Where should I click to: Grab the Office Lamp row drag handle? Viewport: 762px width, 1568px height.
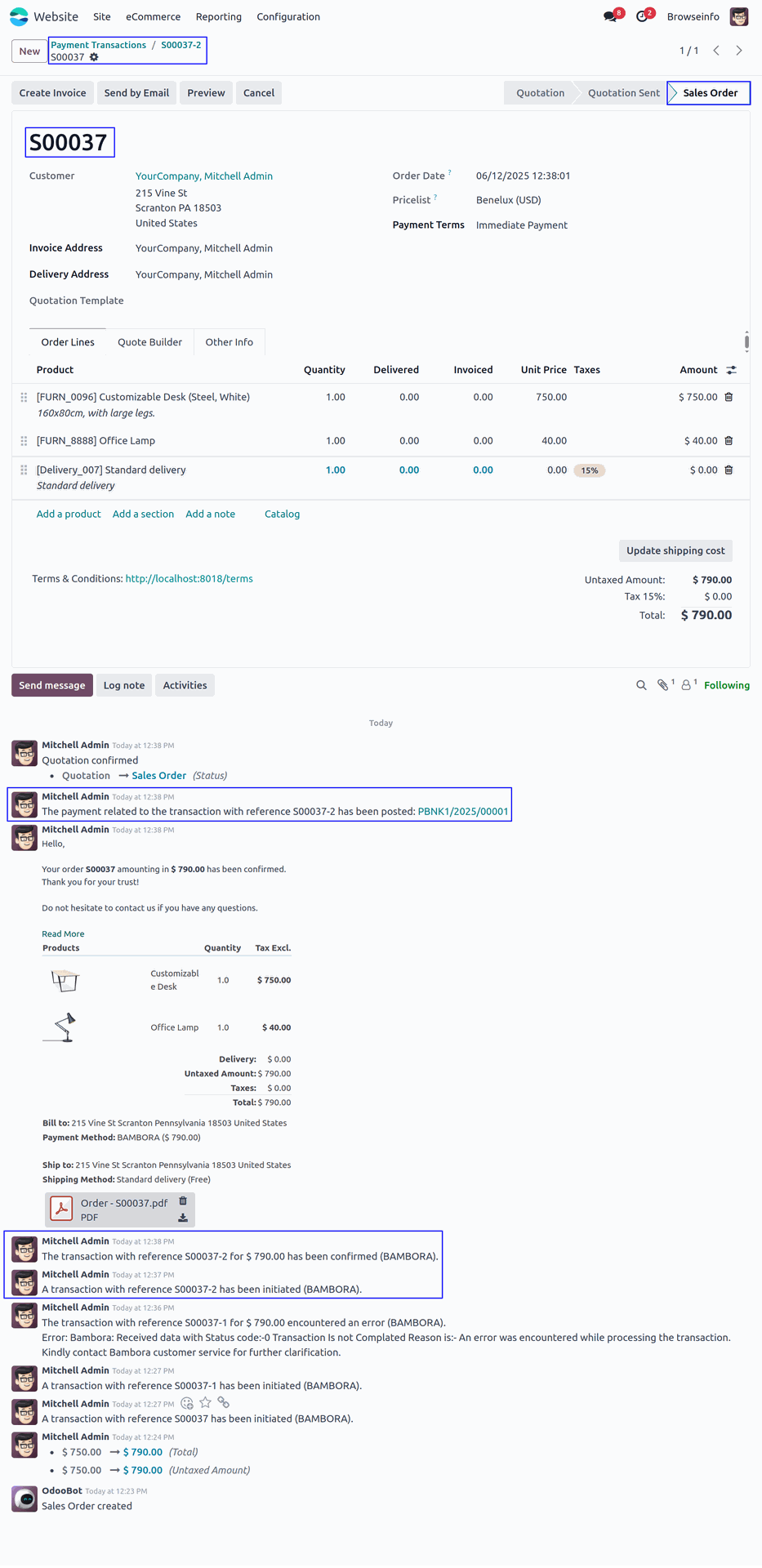pos(24,440)
